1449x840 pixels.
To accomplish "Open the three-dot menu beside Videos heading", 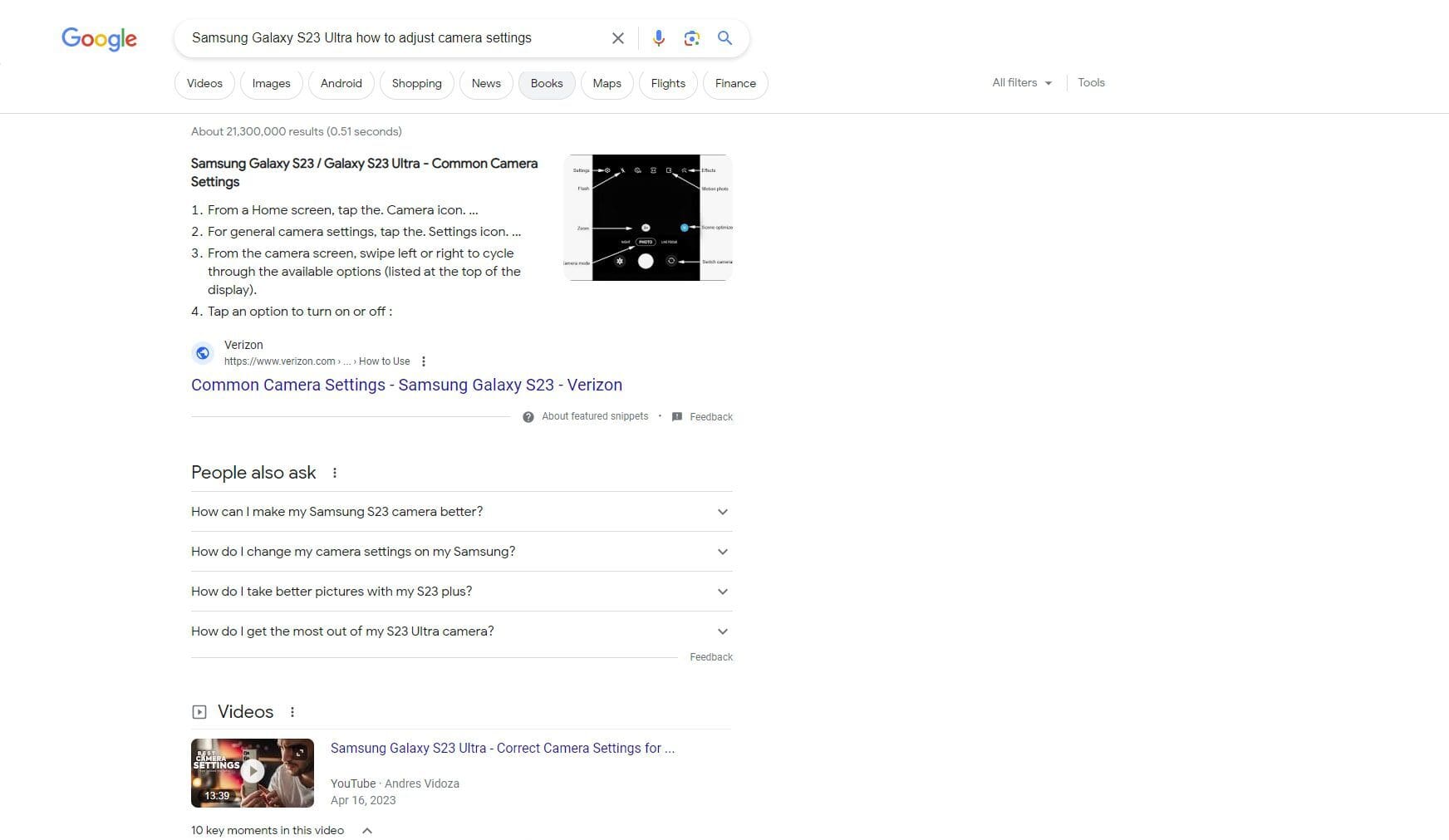I will pyautogui.click(x=292, y=712).
